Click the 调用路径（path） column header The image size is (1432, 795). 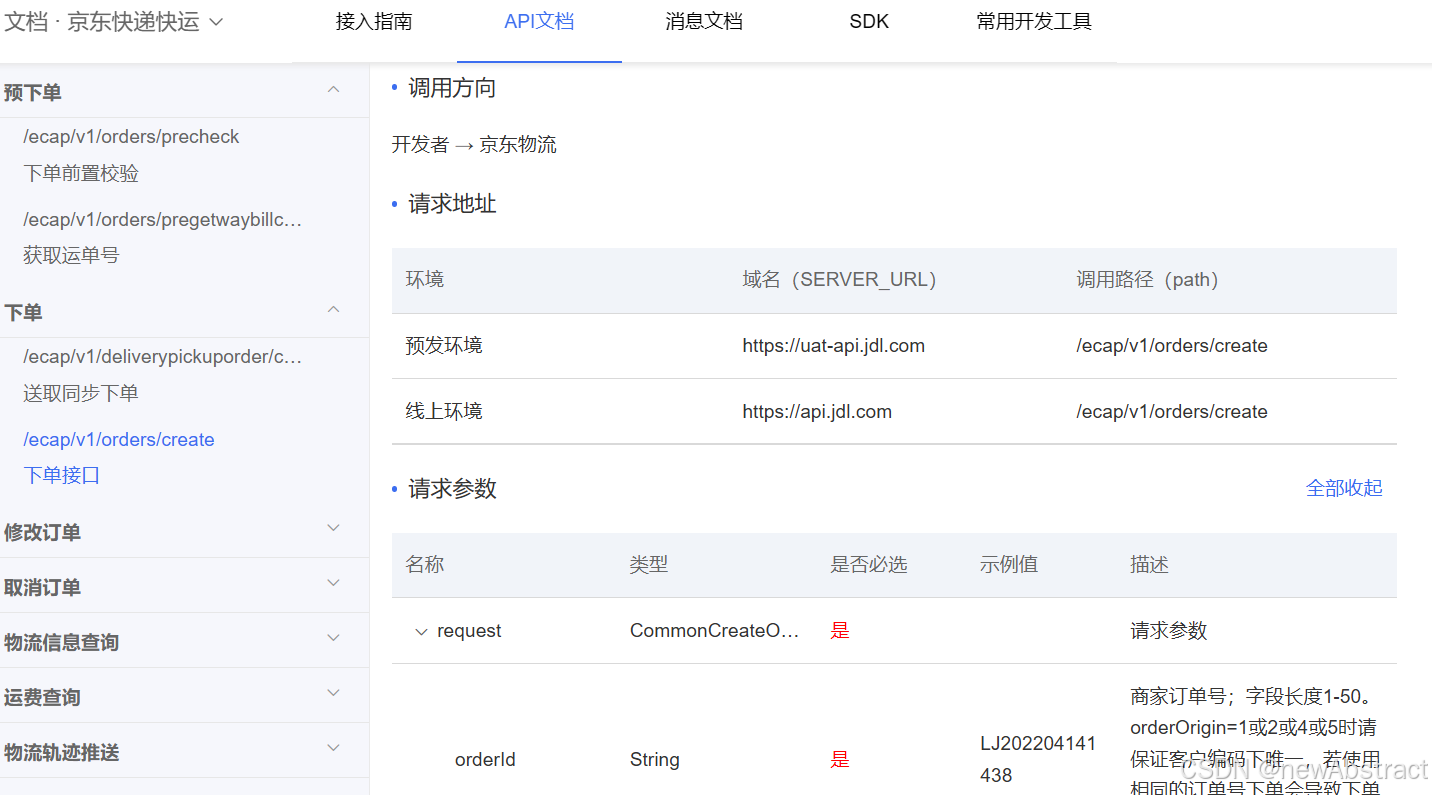pos(1147,280)
